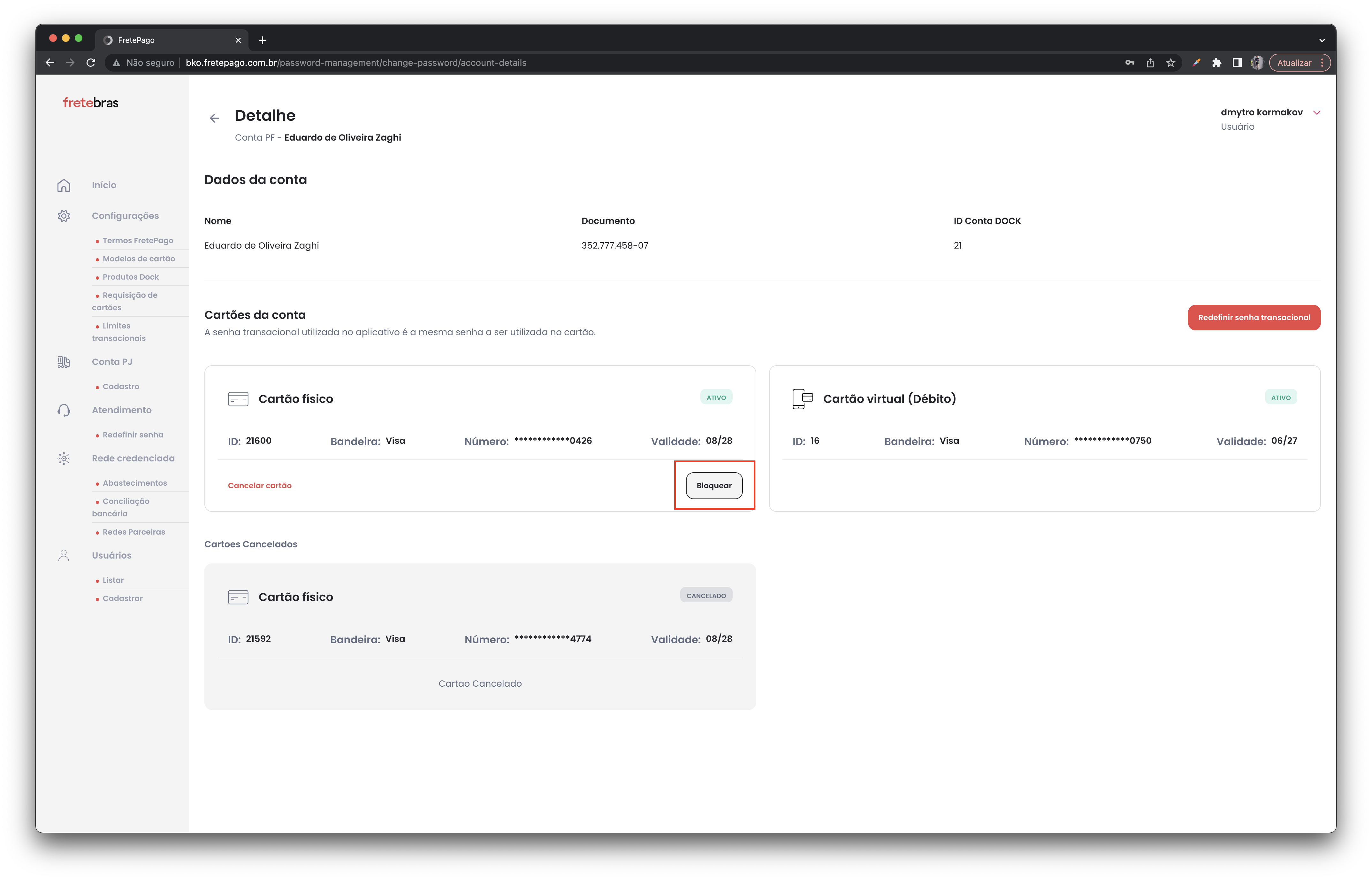Open Conciliação bancária submenu item
The image size is (1372, 880).
click(x=121, y=507)
